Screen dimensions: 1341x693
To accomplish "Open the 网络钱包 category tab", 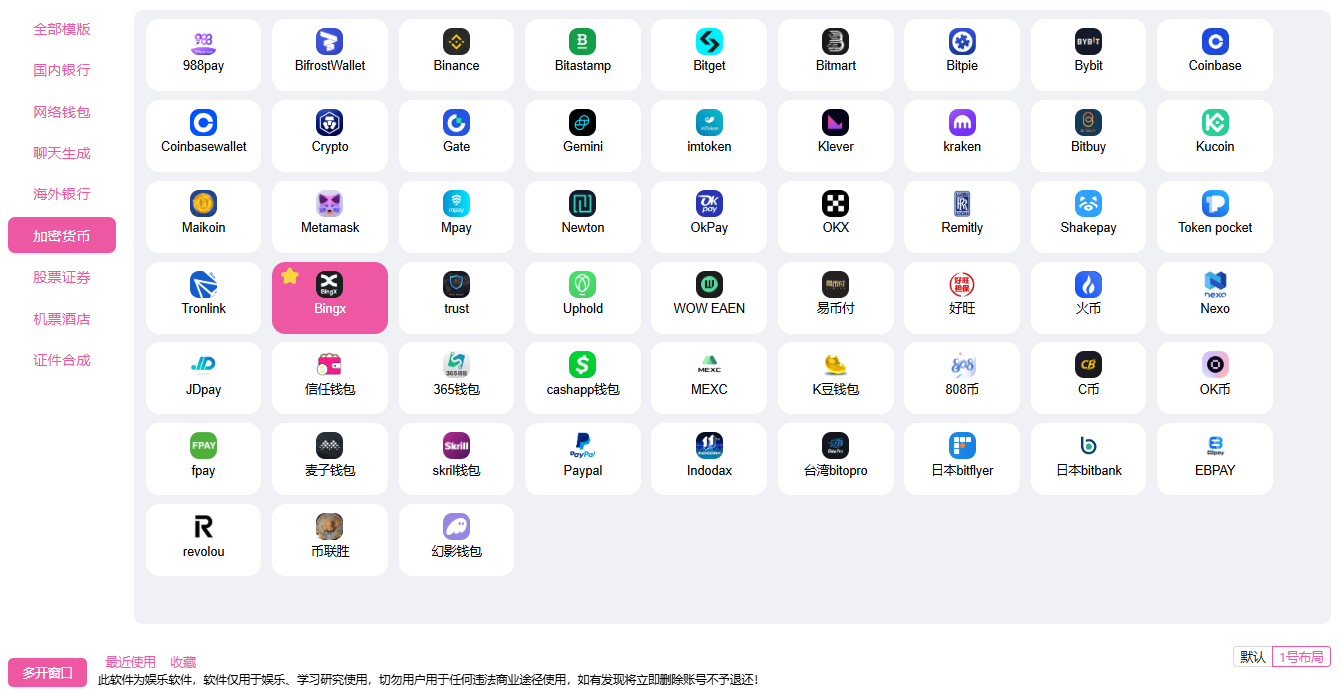I will [62, 112].
